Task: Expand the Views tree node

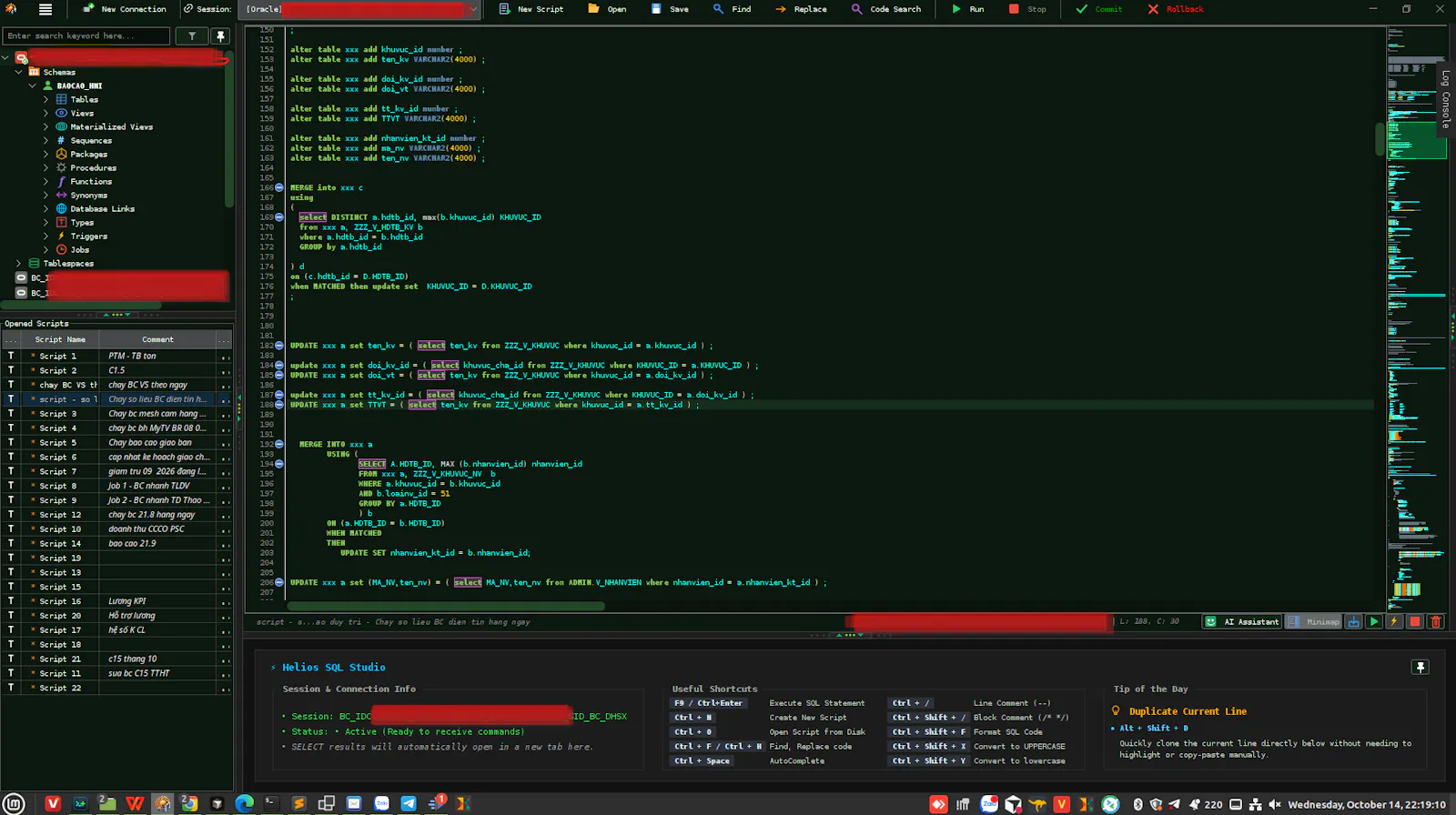Action: [46, 113]
